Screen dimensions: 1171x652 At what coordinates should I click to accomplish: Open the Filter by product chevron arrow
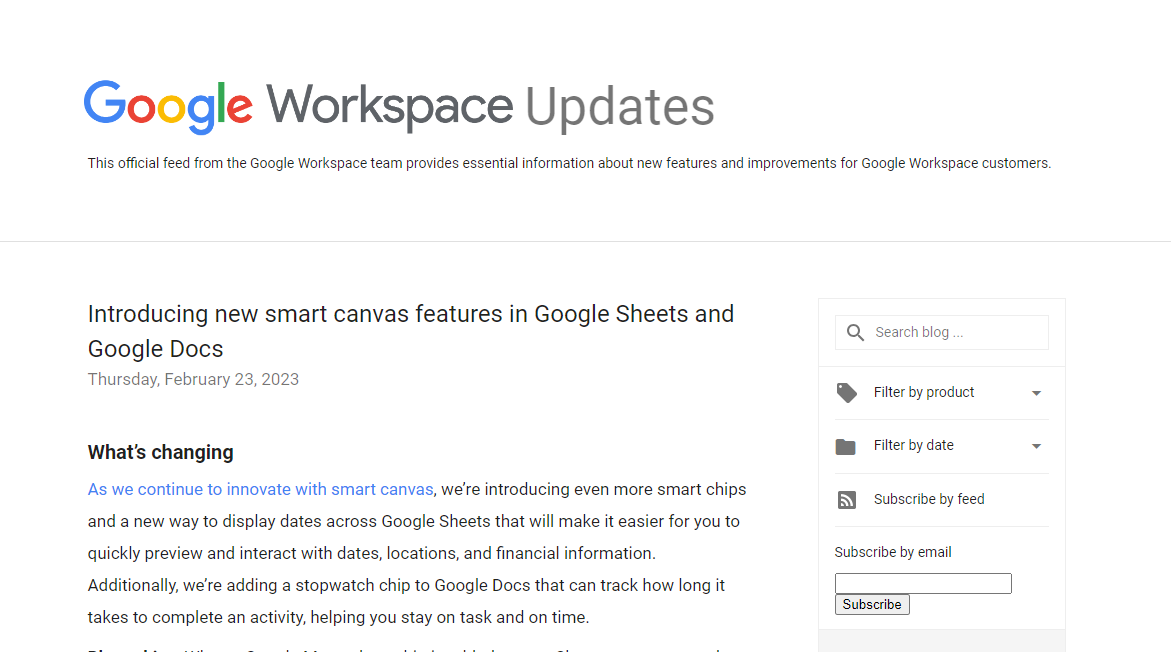tap(1037, 392)
